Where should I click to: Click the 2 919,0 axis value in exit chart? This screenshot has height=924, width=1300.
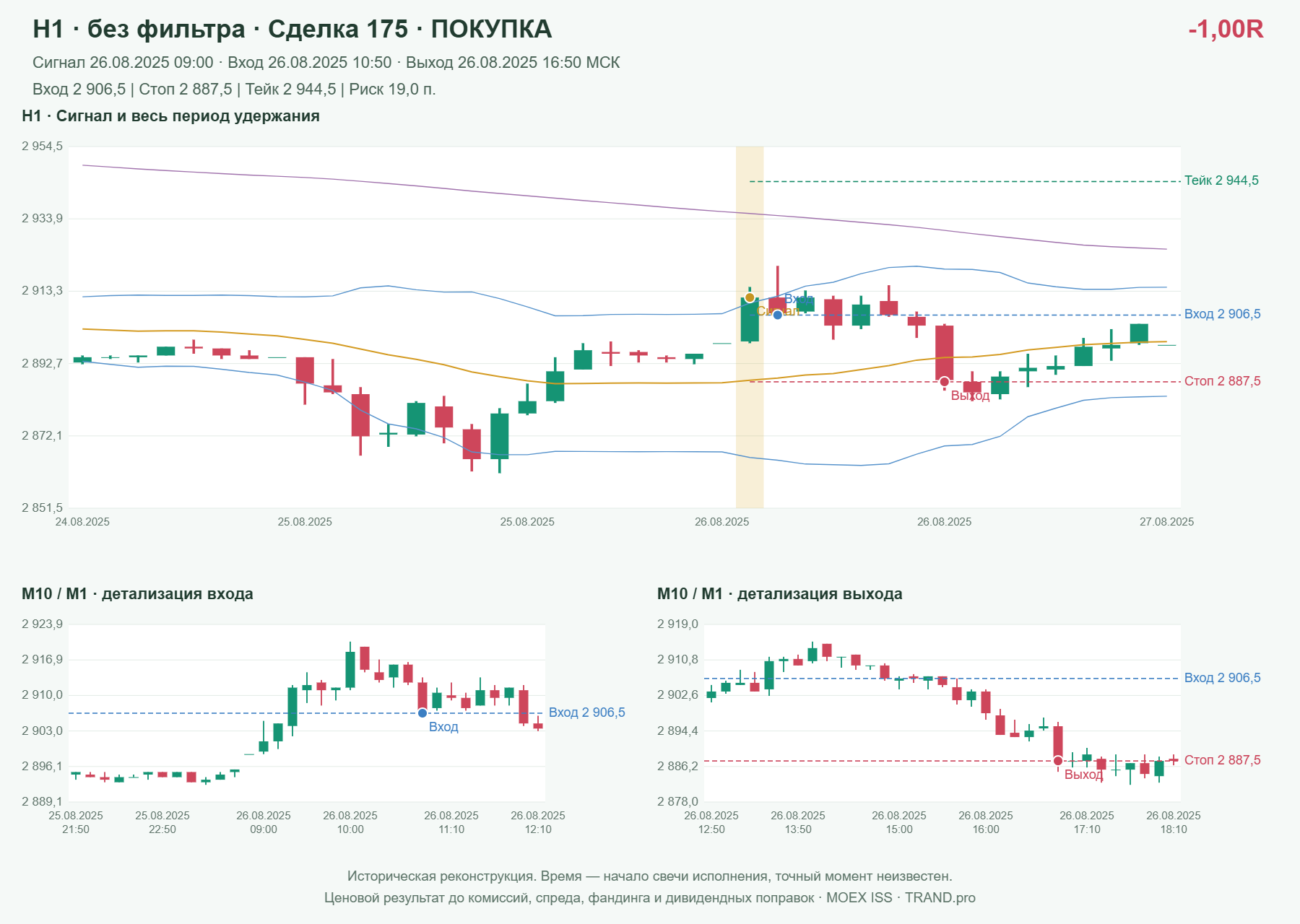[678, 624]
